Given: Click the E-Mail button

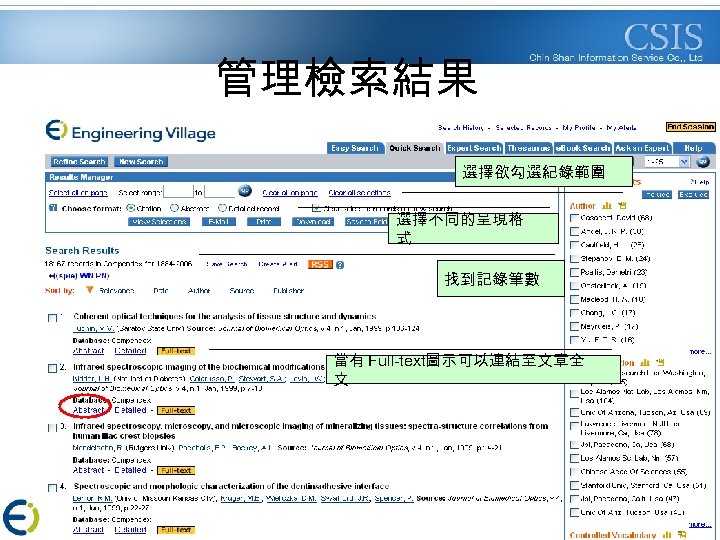Looking at the screenshot, I should (x=219, y=222).
